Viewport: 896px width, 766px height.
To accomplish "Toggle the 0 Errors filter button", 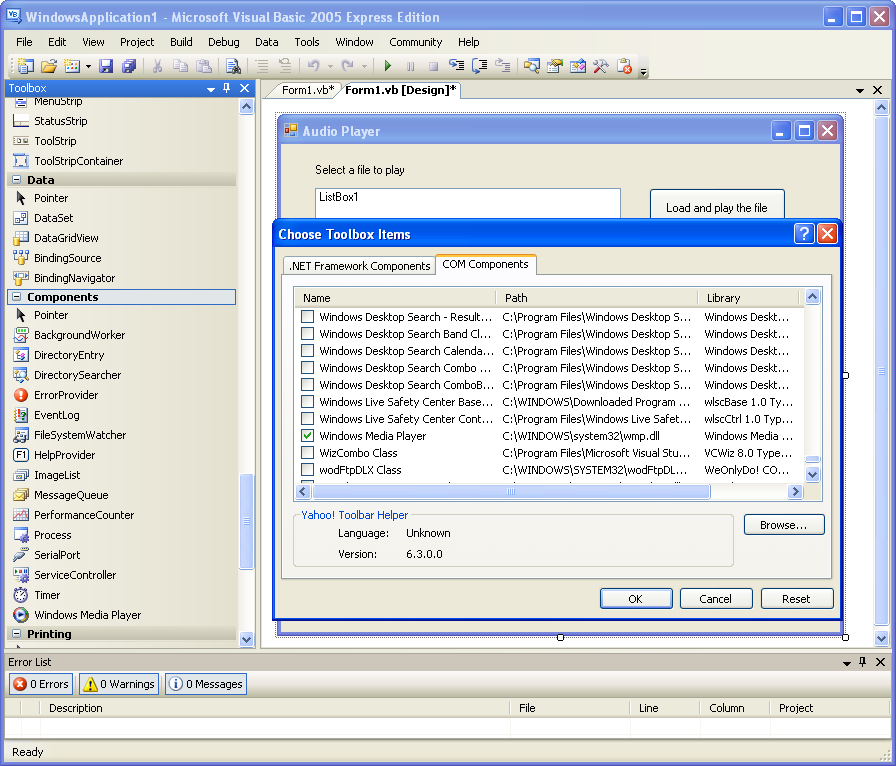I will 41,684.
